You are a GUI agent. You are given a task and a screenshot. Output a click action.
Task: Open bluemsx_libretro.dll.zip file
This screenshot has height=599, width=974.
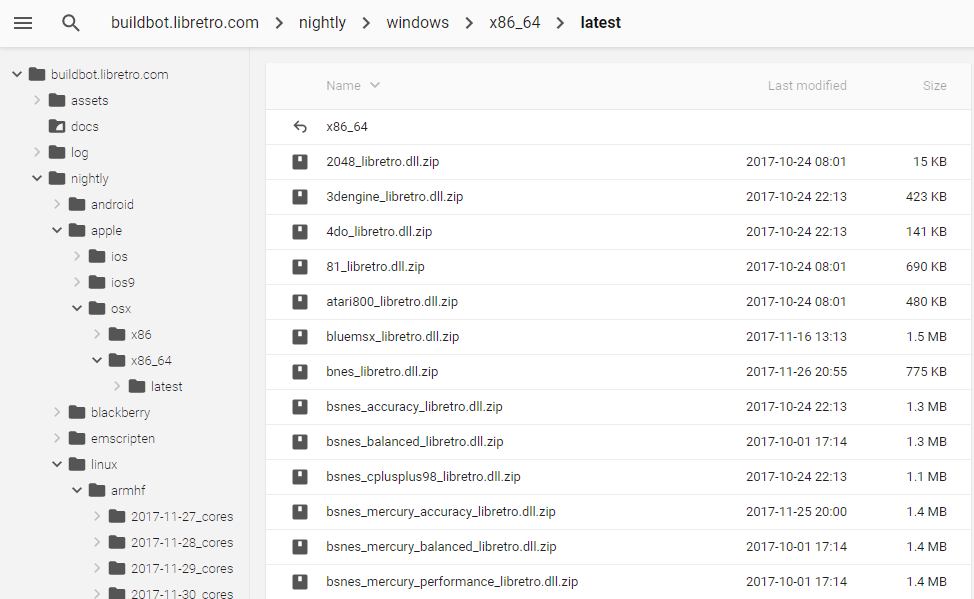pyautogui.click(x=393, y=337)
